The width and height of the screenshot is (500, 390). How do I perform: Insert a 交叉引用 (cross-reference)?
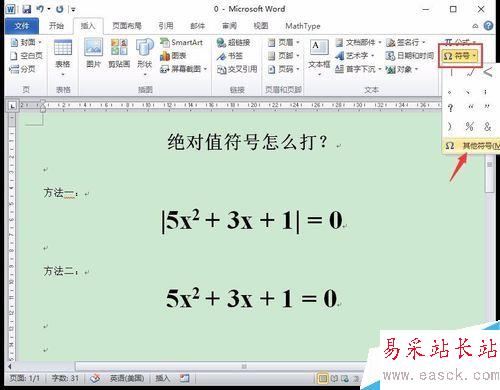(x=237, y=69)
